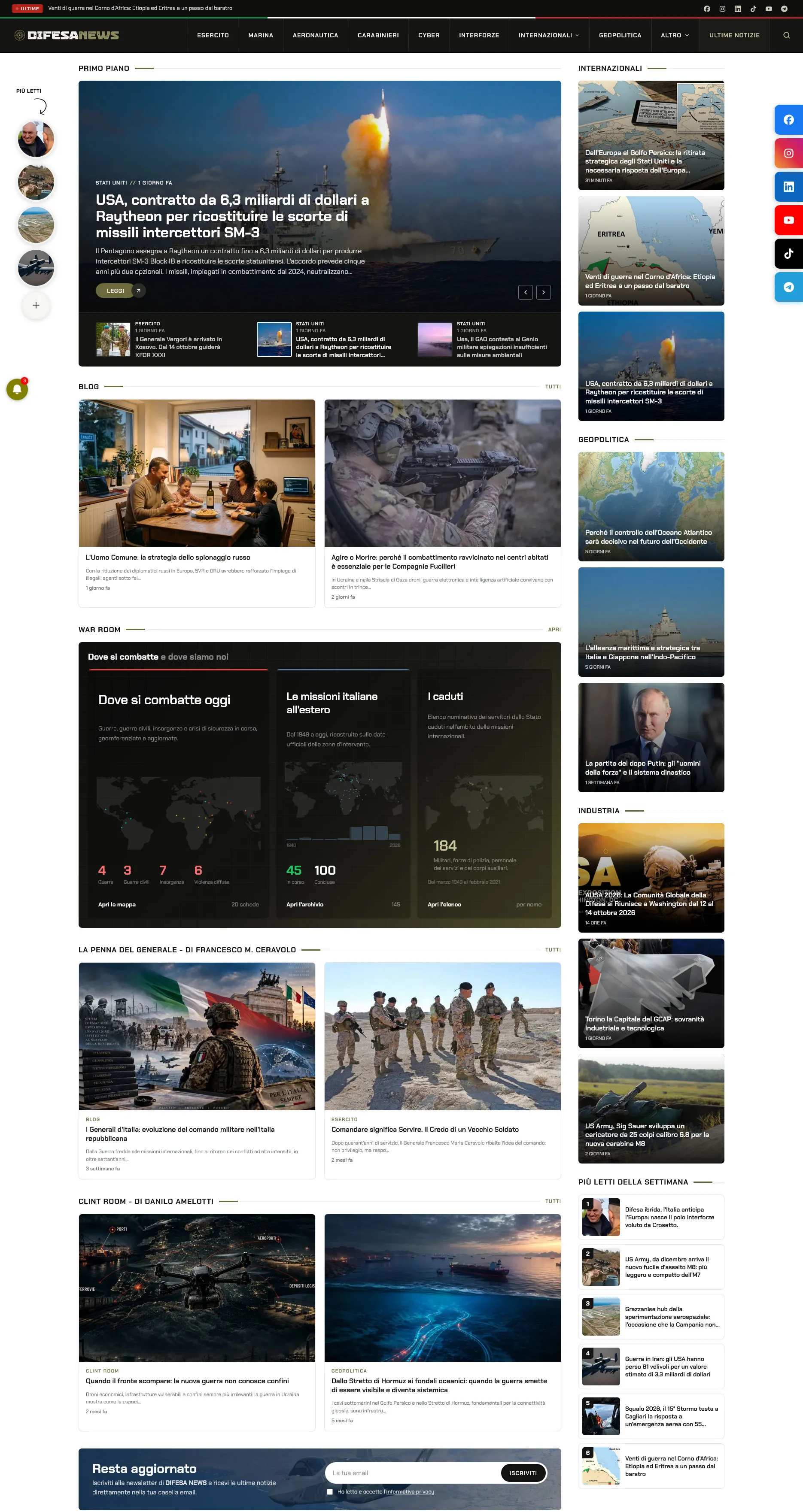
Task: Go to next slide in Primo Piano
Action: (x=543, y=292)
